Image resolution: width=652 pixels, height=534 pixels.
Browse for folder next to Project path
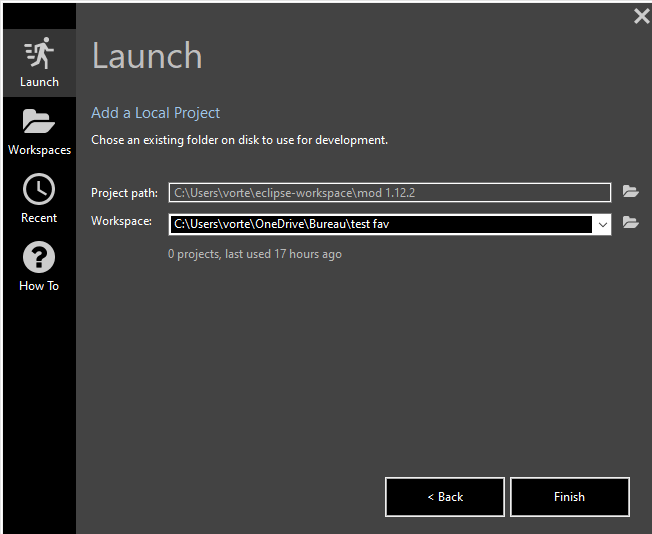coord(630,192)
